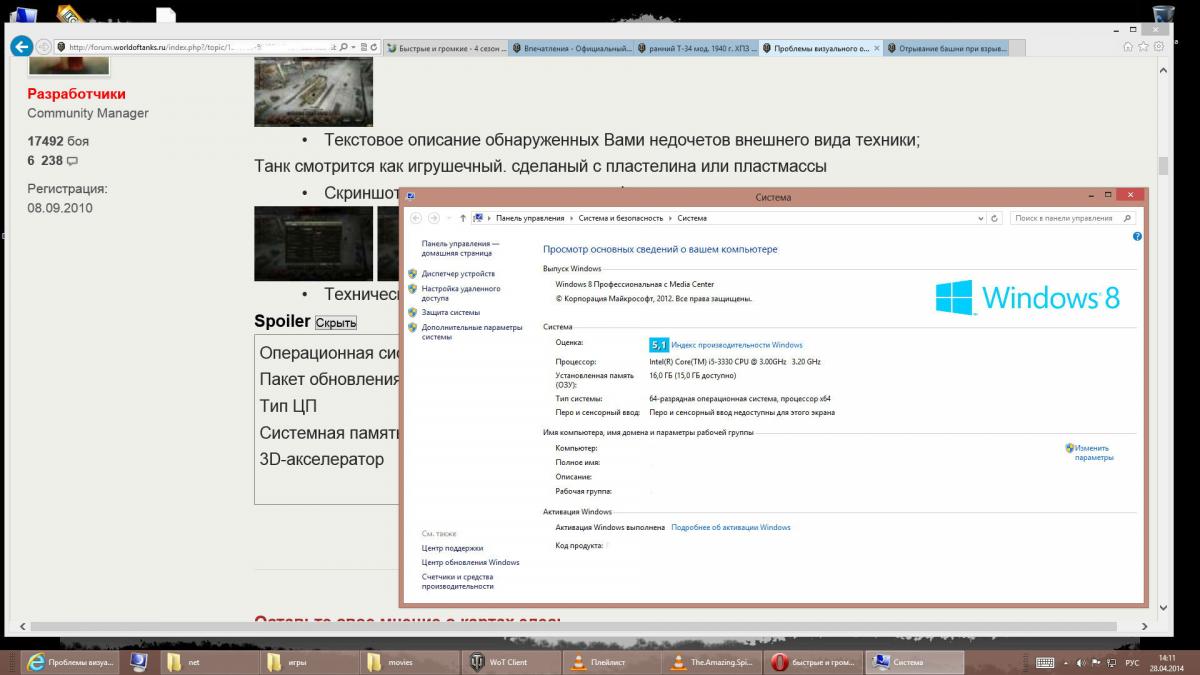The image size is (1200, 675).
Task: Refresh the System control panel address bar
Action: coord(995,218)
